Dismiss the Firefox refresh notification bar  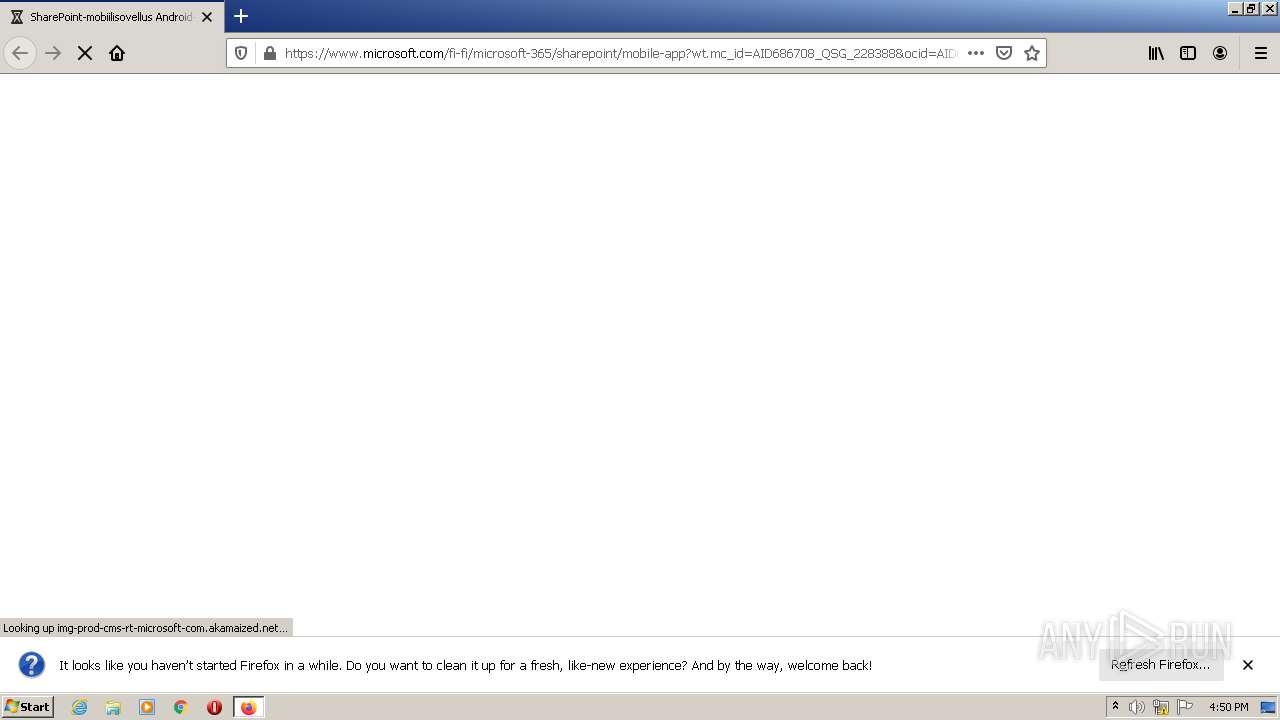point(1248,664)
